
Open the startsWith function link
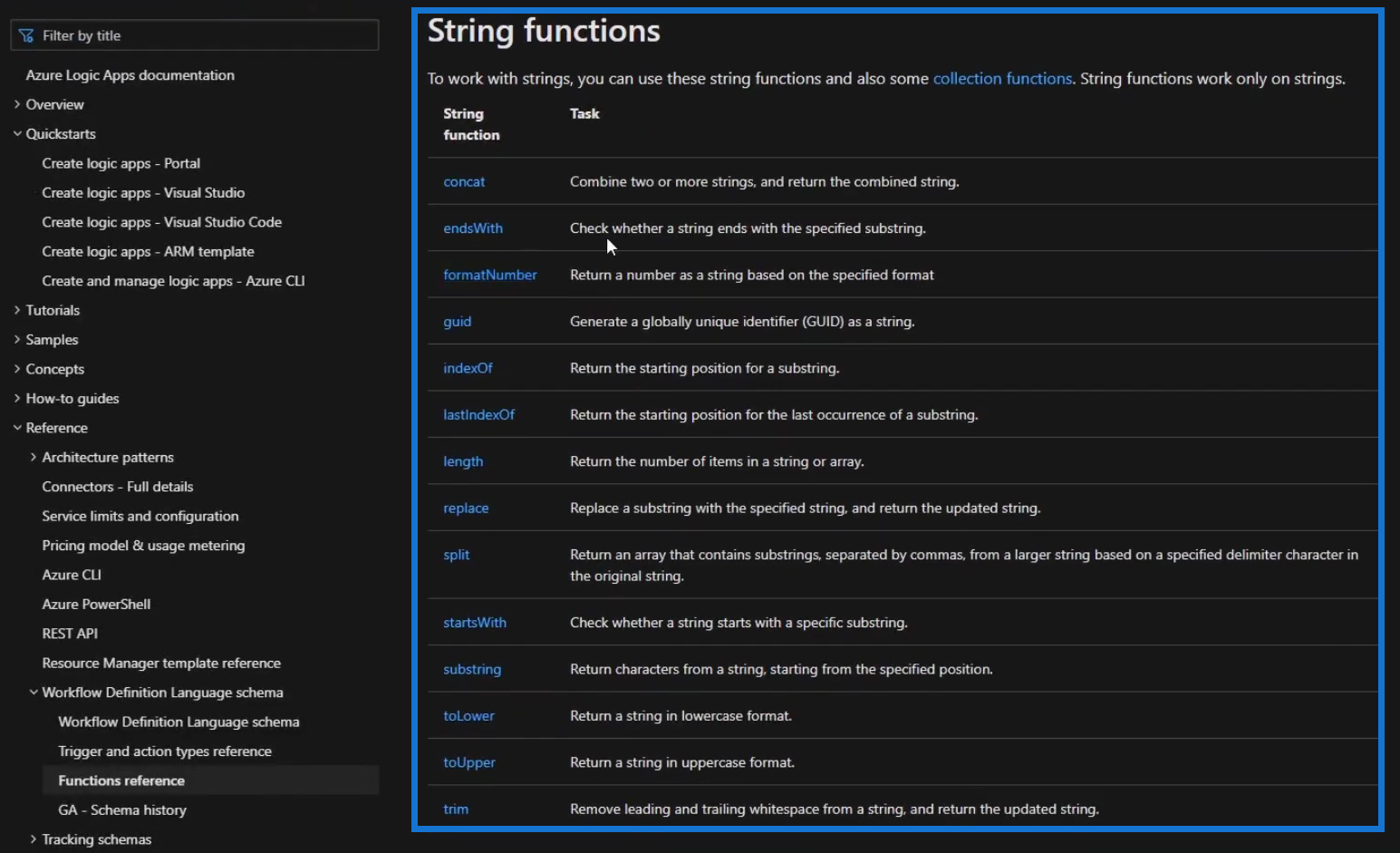pyautogui.click(x=475, y=623)
